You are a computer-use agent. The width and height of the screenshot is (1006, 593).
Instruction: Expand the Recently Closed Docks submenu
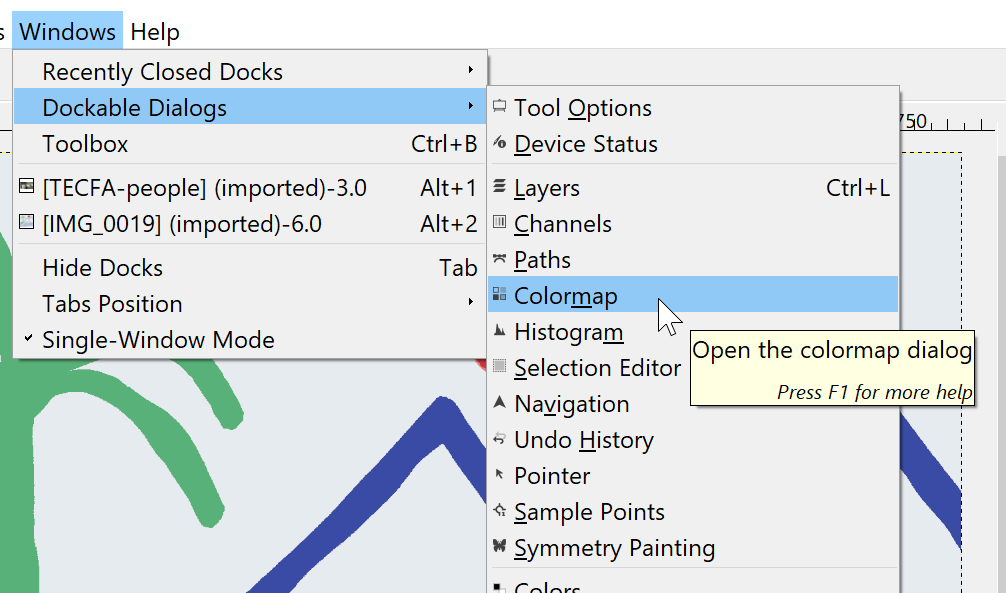click(x=470, y=72)
